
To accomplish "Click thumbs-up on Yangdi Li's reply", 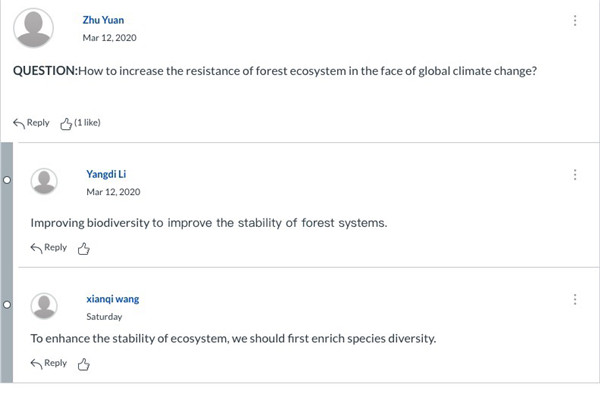I will pos(83,249).
